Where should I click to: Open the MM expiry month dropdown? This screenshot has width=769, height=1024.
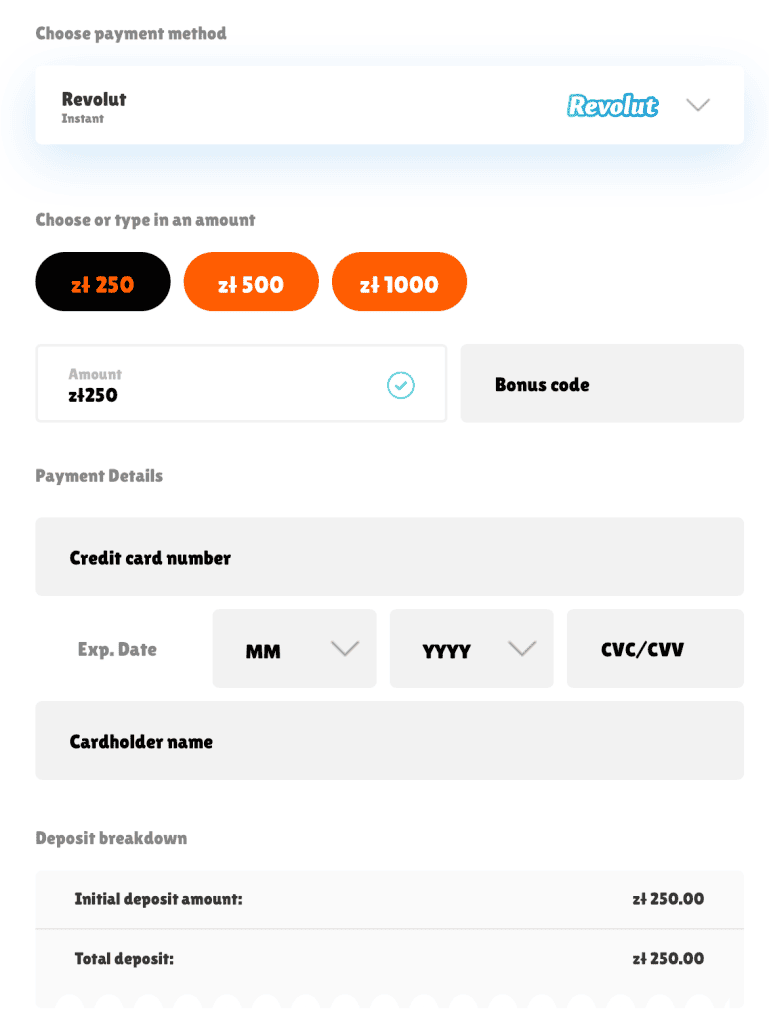coord(294,648)
